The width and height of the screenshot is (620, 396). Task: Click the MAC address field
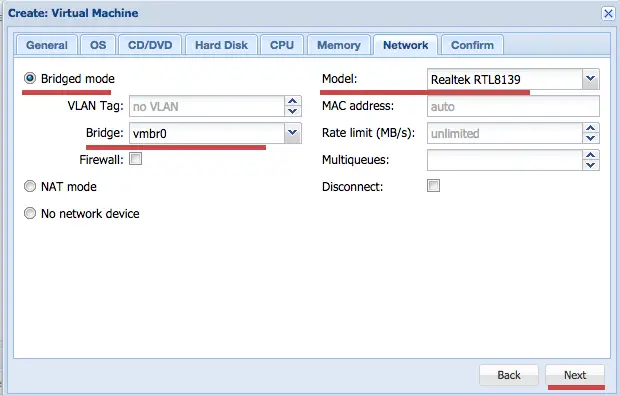point(513,106)
